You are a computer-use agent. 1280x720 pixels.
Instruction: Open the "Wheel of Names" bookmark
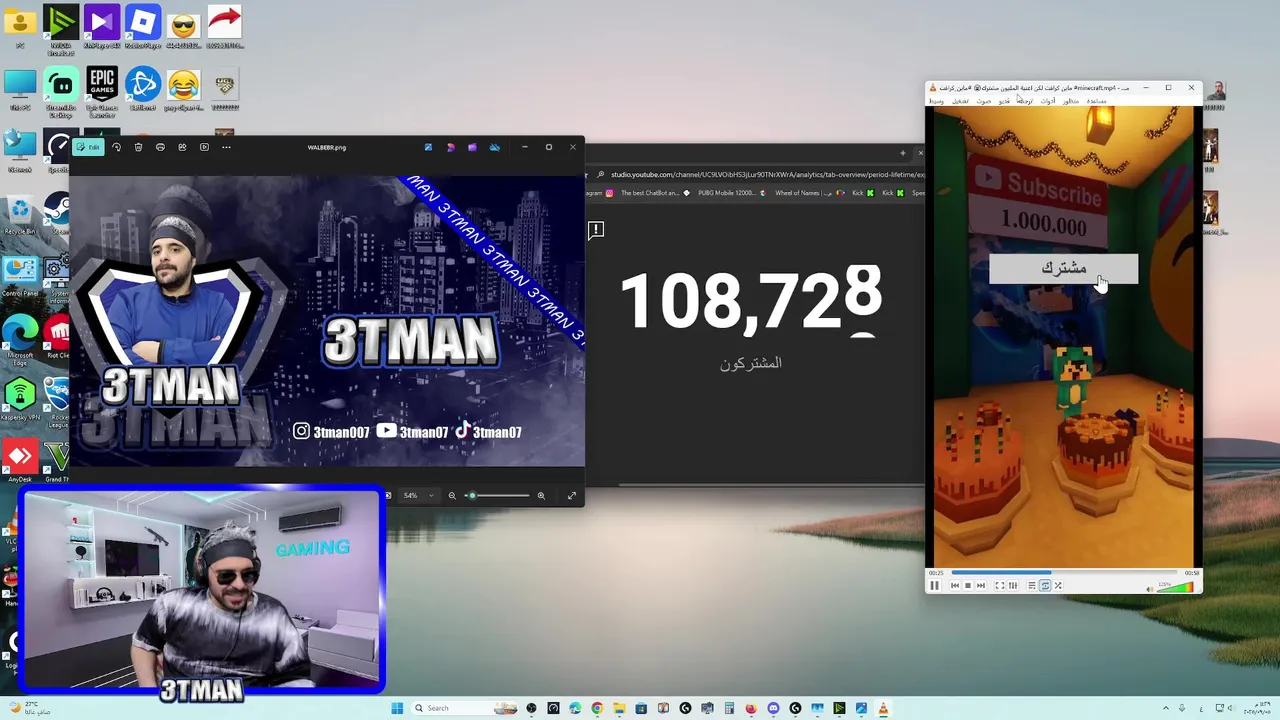coord(808,193)
